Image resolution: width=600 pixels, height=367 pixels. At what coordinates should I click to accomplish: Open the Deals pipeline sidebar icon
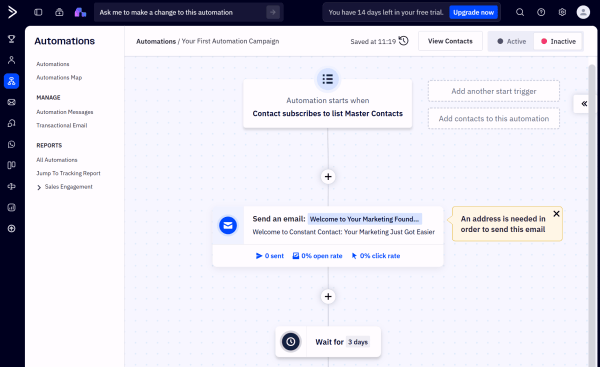tap(11, 165)
